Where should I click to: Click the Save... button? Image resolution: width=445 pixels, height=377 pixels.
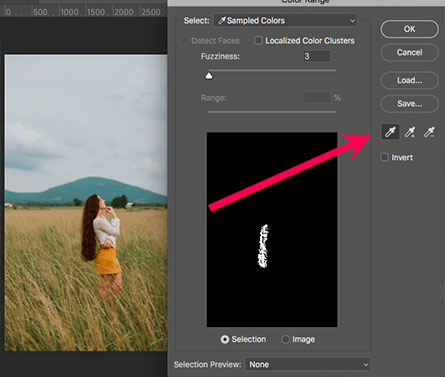pos(409,104)
